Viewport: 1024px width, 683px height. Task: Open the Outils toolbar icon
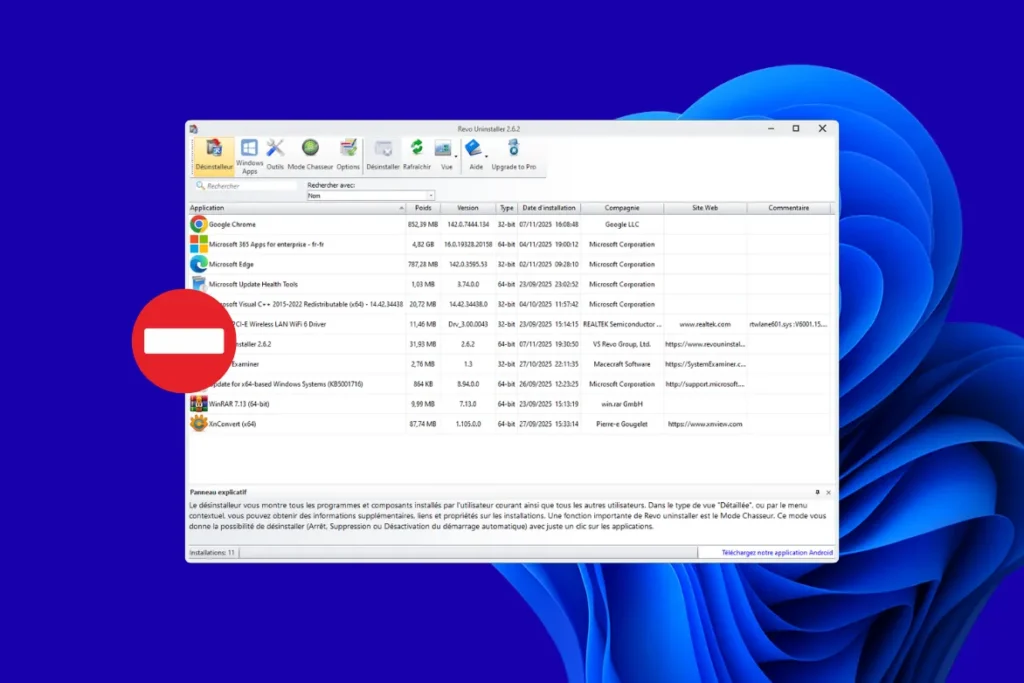[275, 155]
